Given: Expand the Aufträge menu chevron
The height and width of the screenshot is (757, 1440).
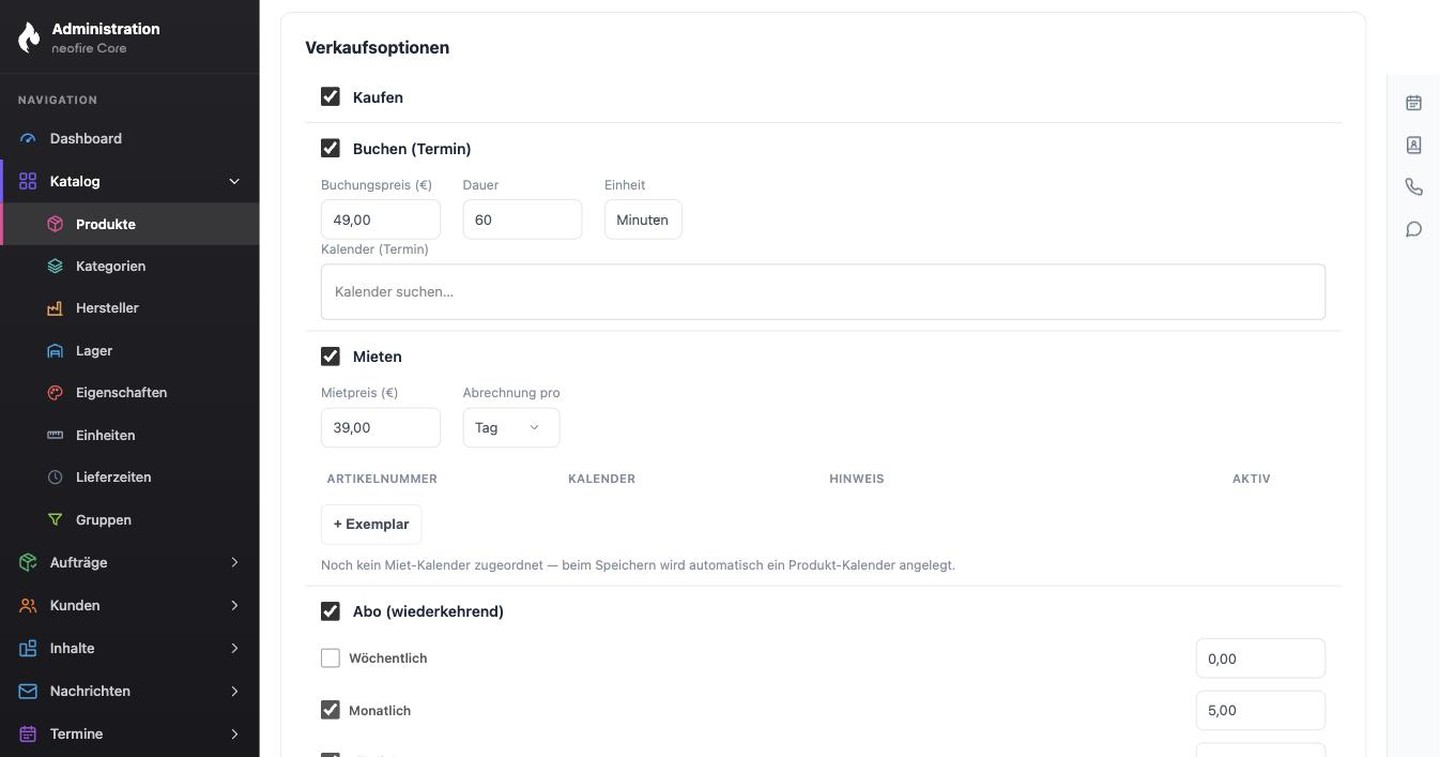Looking at the screenshot, I should [x=234, y=563].
